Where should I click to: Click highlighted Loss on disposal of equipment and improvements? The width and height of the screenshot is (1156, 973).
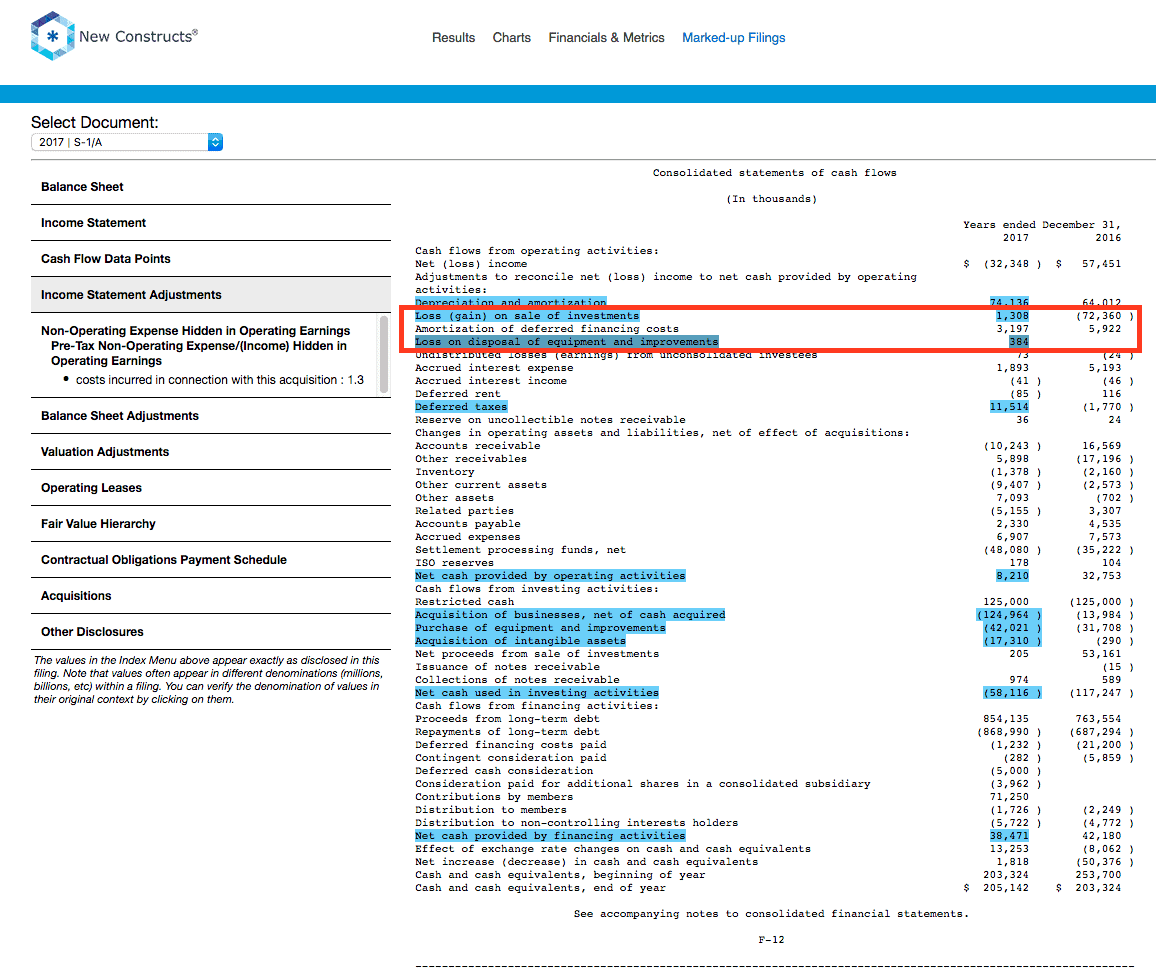tap(566, 341)
